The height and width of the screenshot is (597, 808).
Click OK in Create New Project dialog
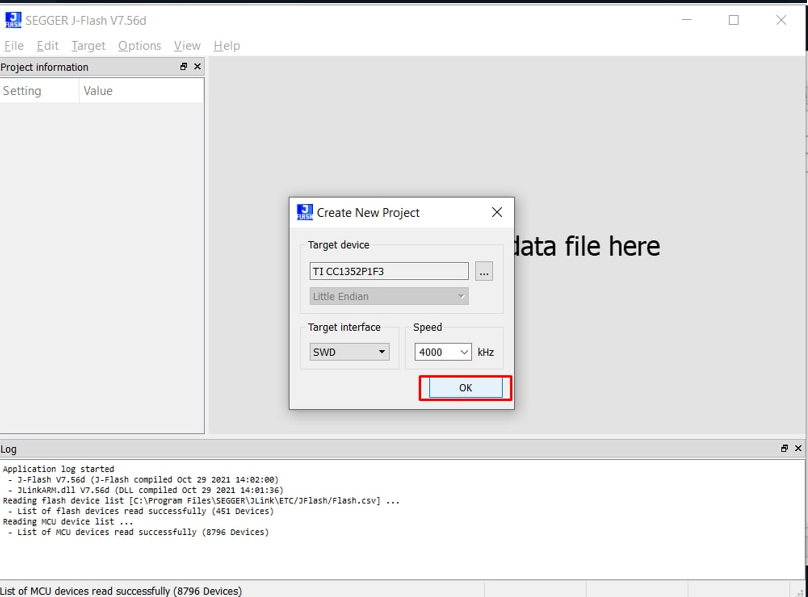coord(465,388)
